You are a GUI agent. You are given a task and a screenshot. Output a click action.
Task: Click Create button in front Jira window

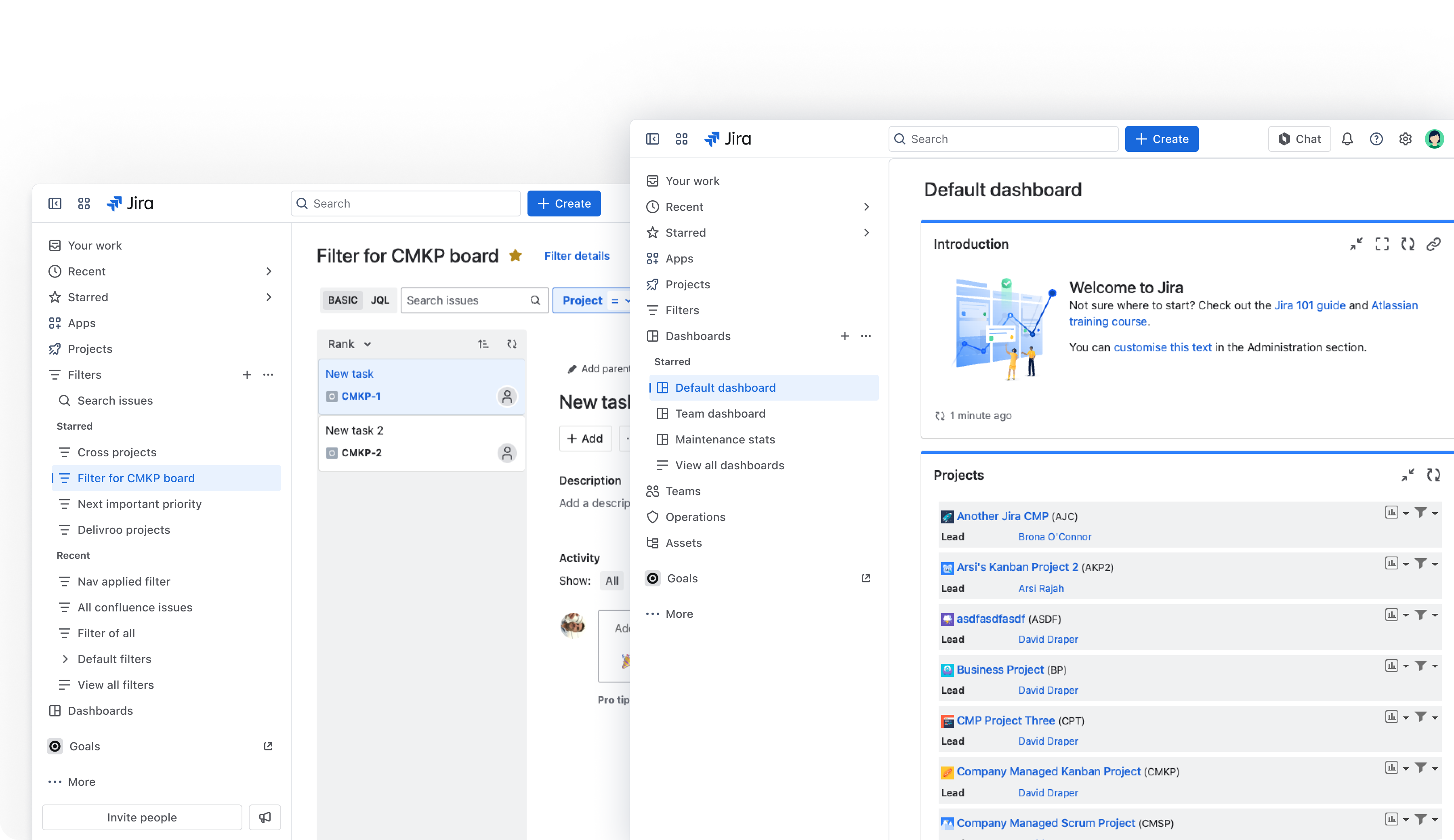click(1162, 139)
